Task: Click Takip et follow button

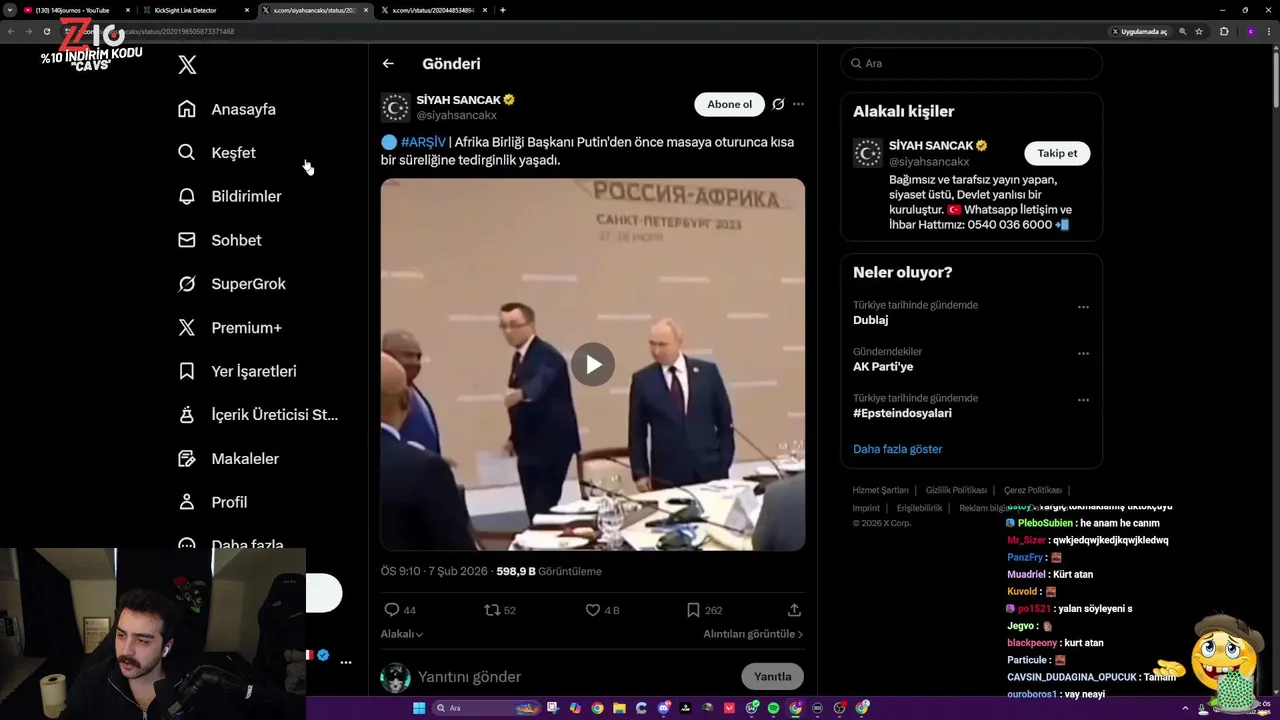Action: (1057, 153)
